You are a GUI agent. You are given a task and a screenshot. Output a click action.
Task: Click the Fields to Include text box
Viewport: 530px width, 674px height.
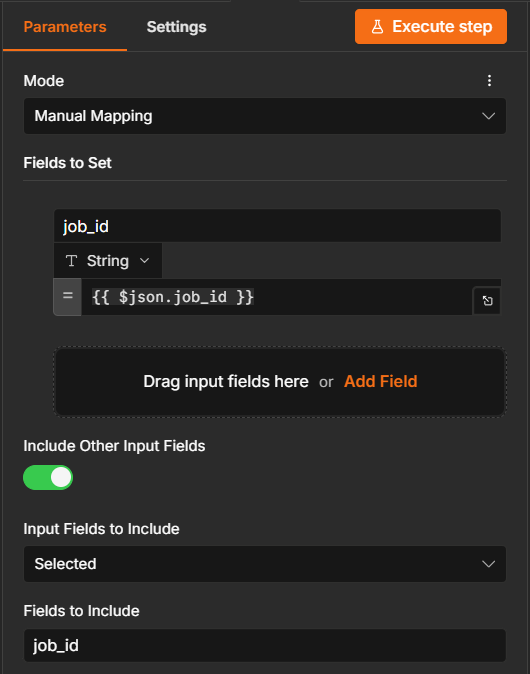265,646
